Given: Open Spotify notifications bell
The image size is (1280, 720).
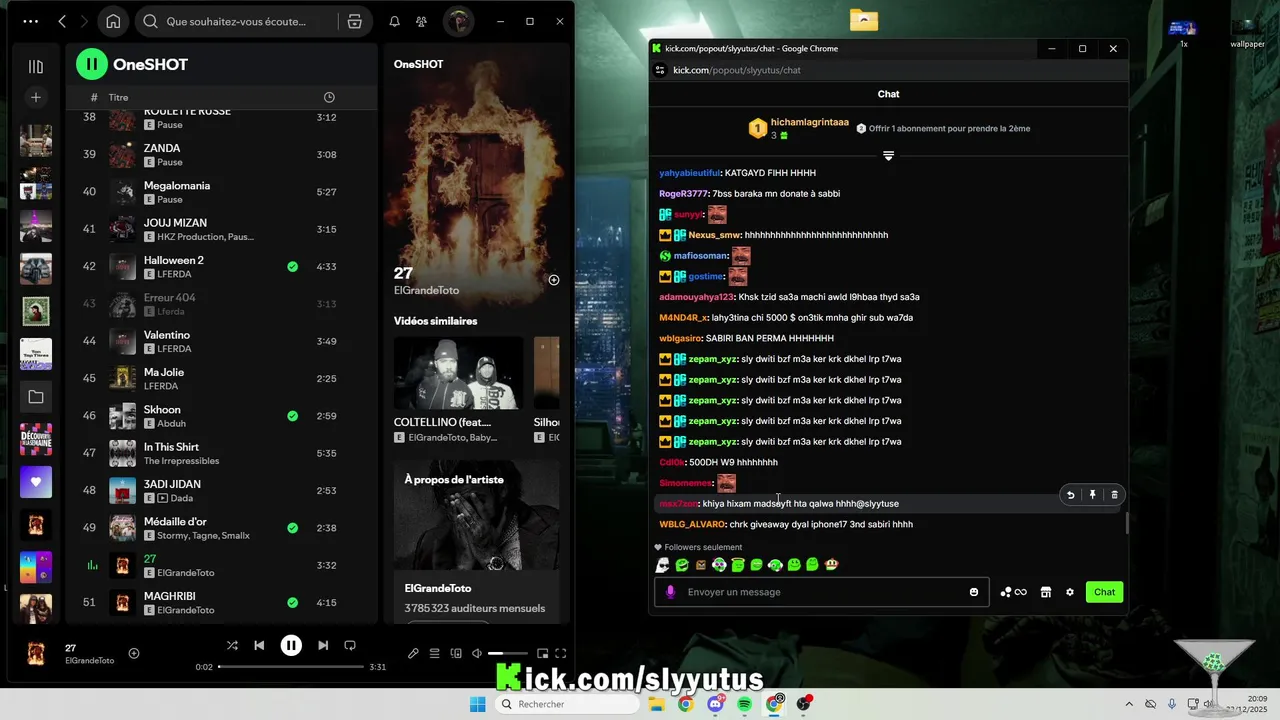Looking at the screenshot, I should [x=395, y=21].
